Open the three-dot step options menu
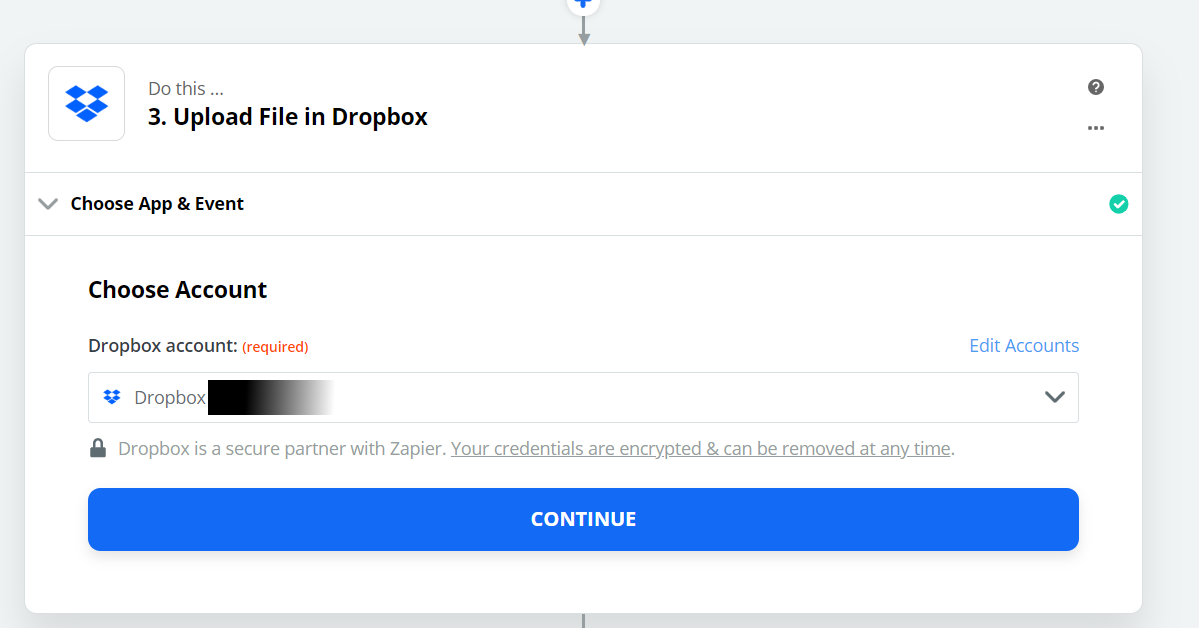 [1096, 128]
